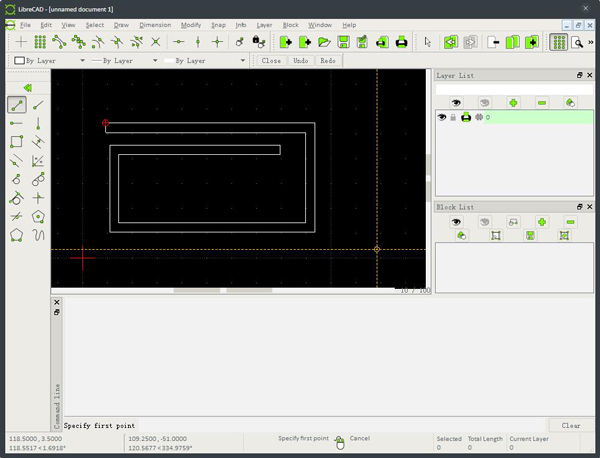
Task: Toggle restrict horizontal snapping
Action: coord(178,42)
